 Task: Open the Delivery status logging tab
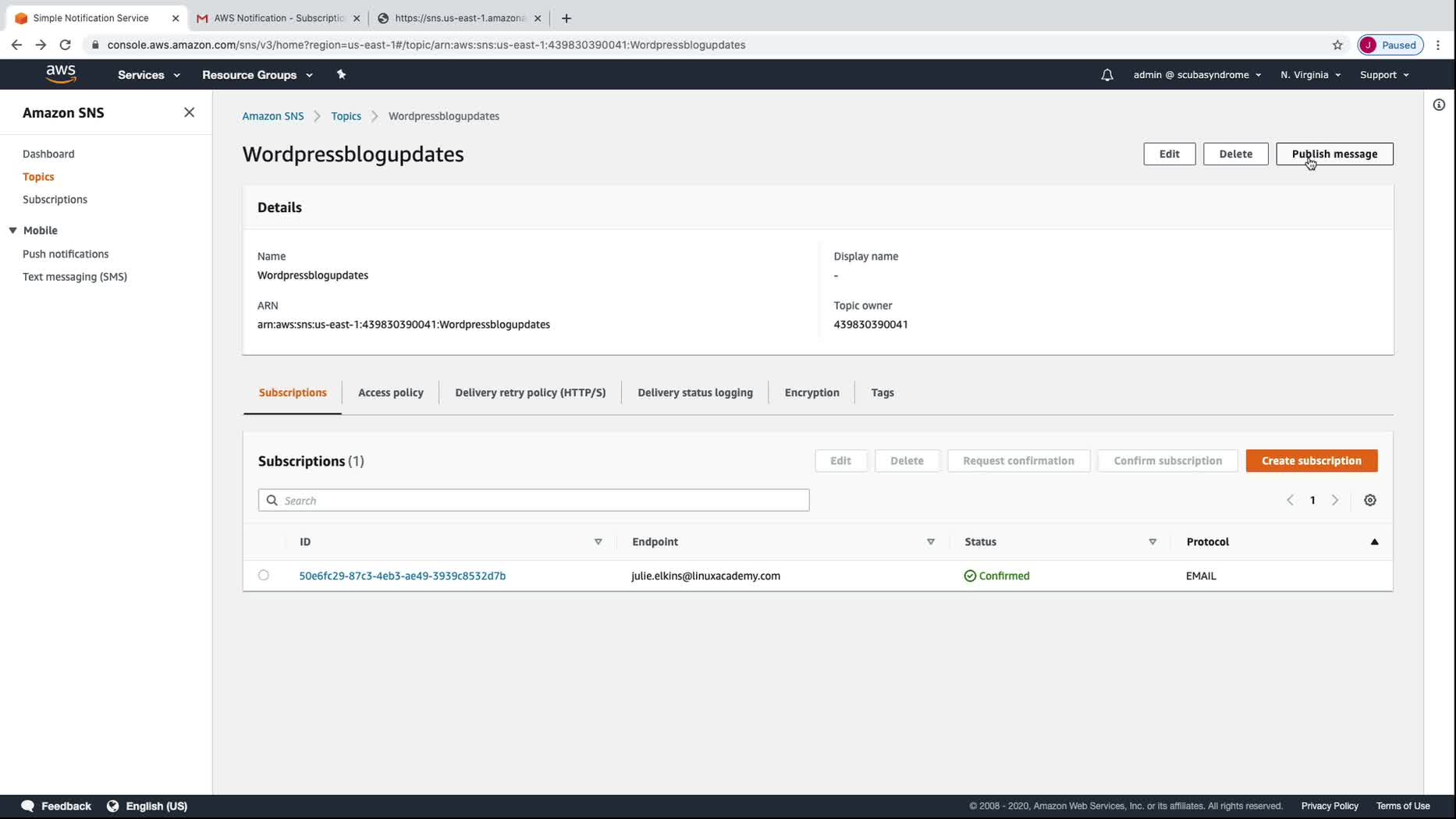tap(695, 392)
